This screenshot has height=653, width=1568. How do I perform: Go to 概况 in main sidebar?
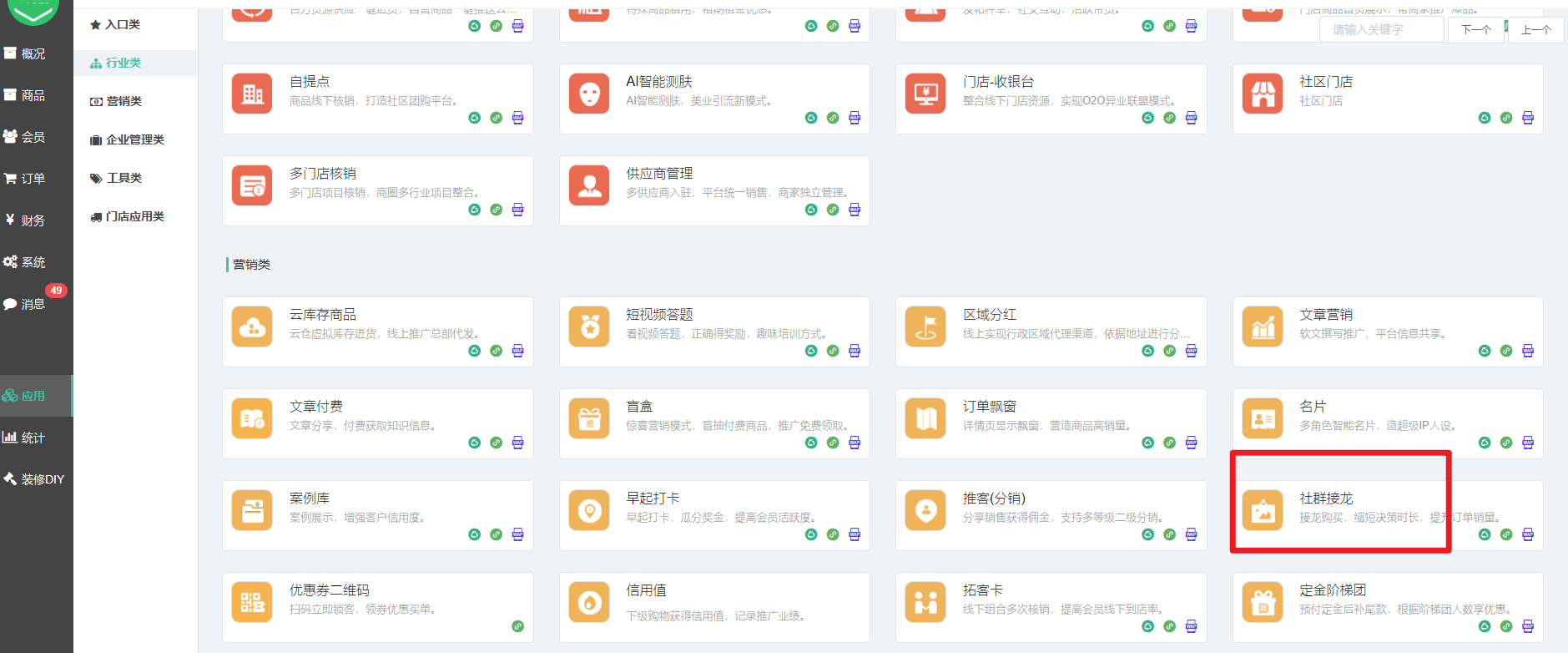pyautogui.click(x=37, y=53)
